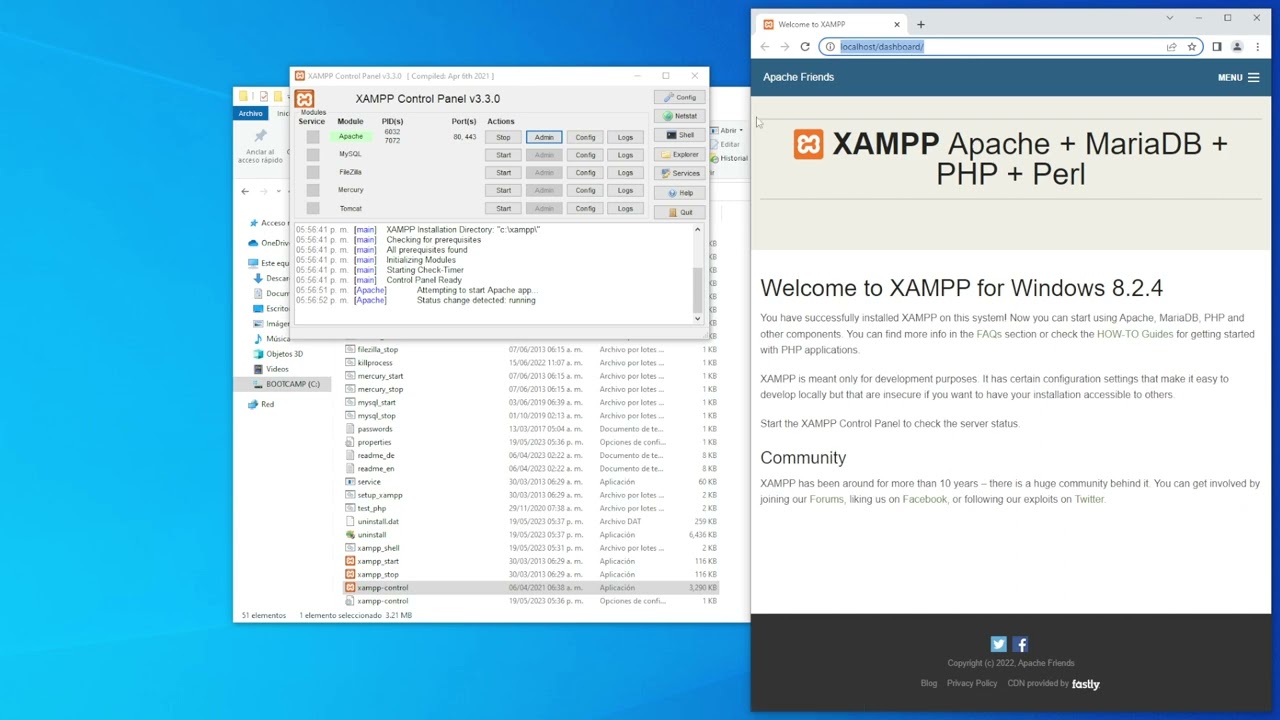Open recent locations dropdown in File Explorer
The width and height of the screenshot is (1280, 720).
[280, 191]
